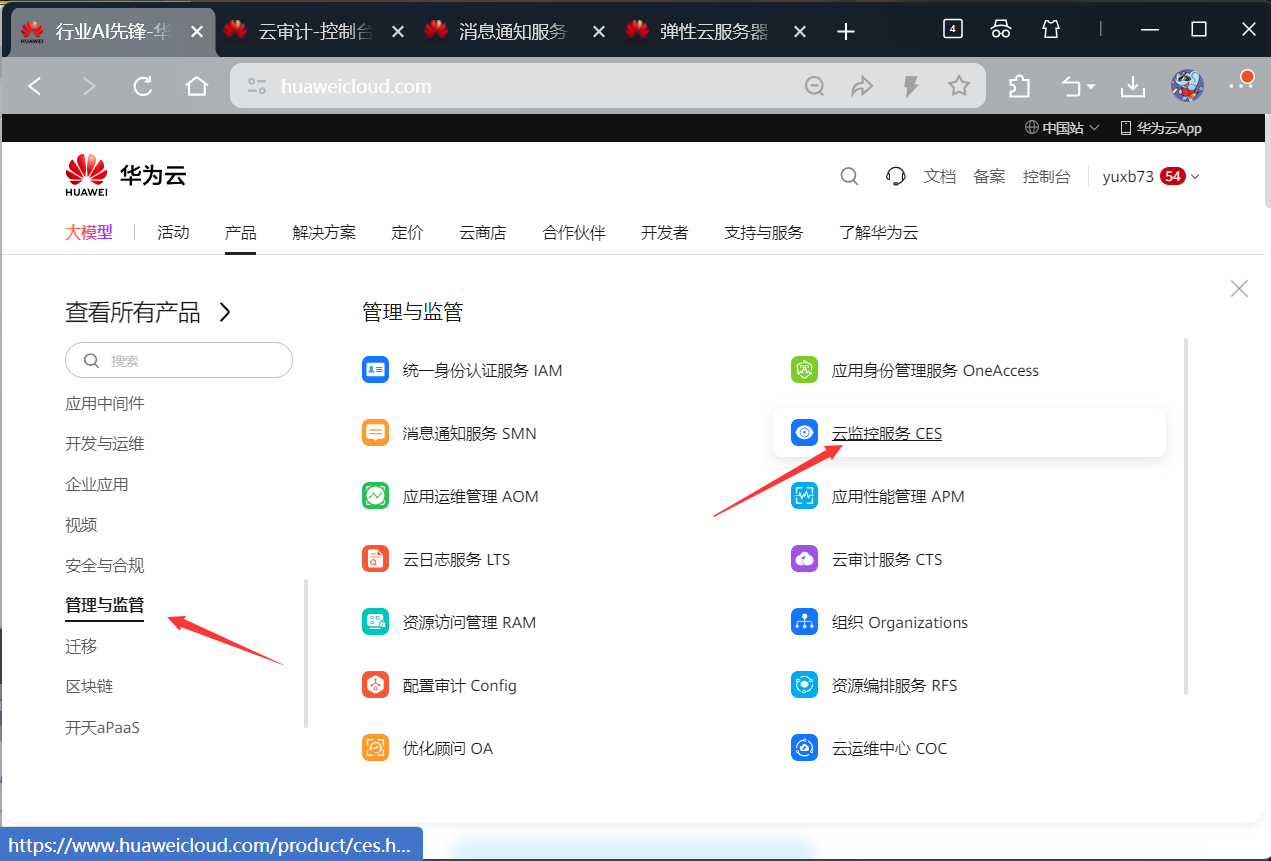Click the search magnifier icon in header
This screenshot has width=1271, height=861.
tap(849, 177)
